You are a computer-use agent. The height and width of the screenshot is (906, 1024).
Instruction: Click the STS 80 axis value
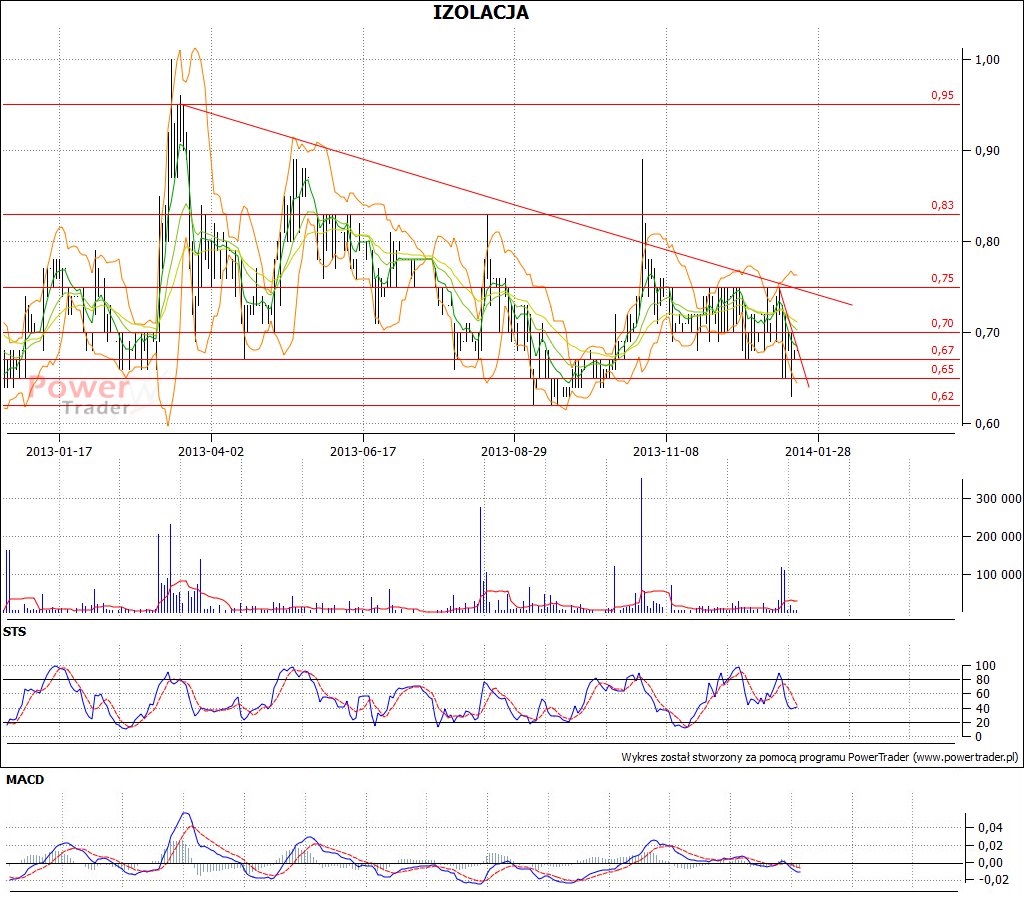(982, 680)
